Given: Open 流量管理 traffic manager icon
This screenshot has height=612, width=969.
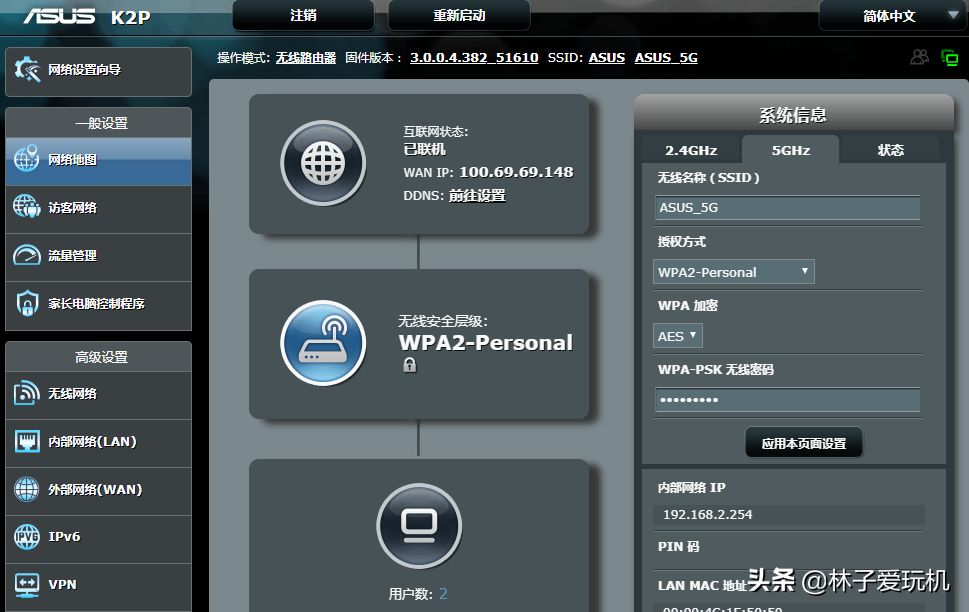Looking at the screenshot, I should tap(27, 255).
